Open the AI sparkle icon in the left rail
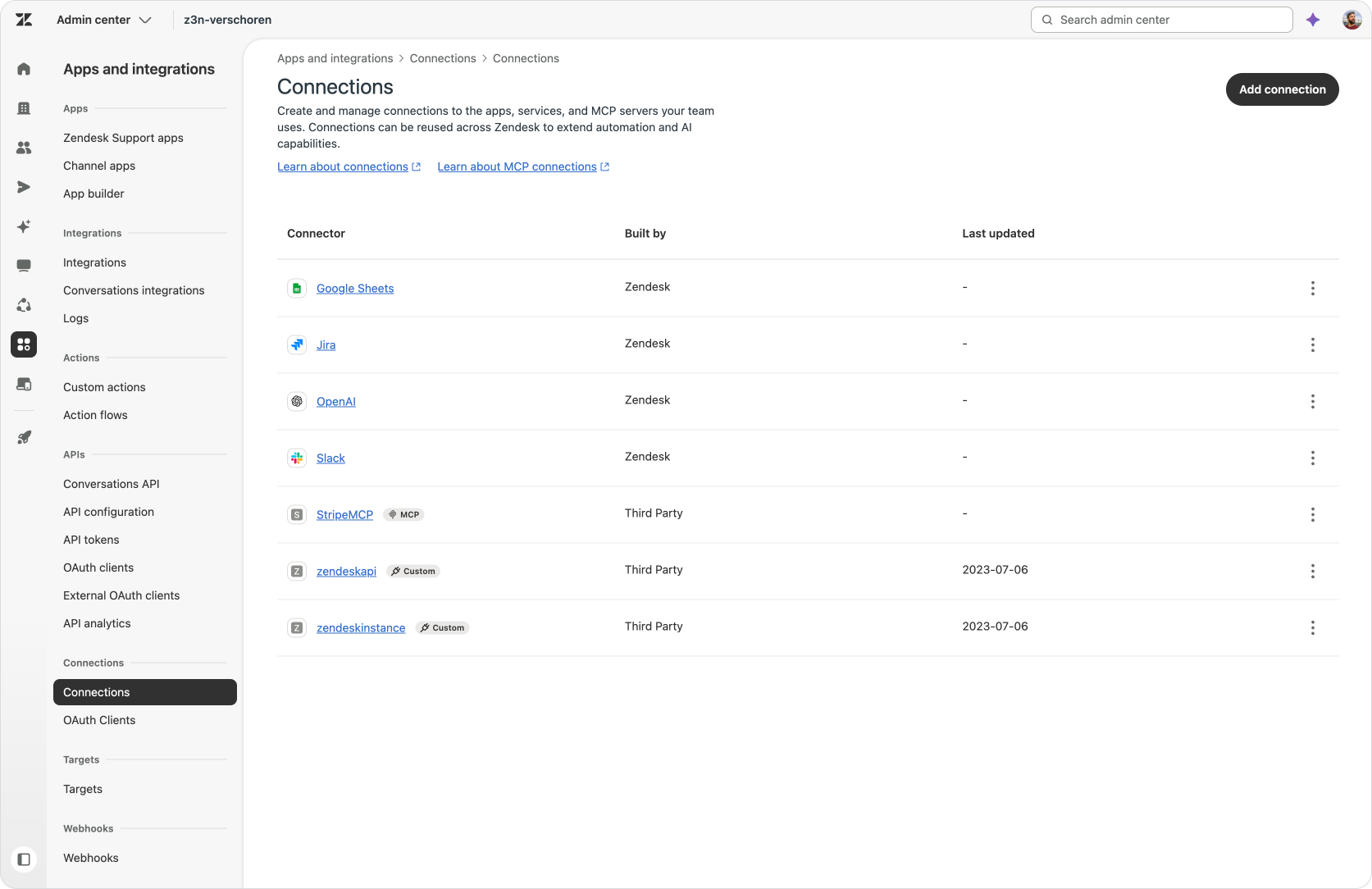The image size is (1372, 889). click(24, 226)
